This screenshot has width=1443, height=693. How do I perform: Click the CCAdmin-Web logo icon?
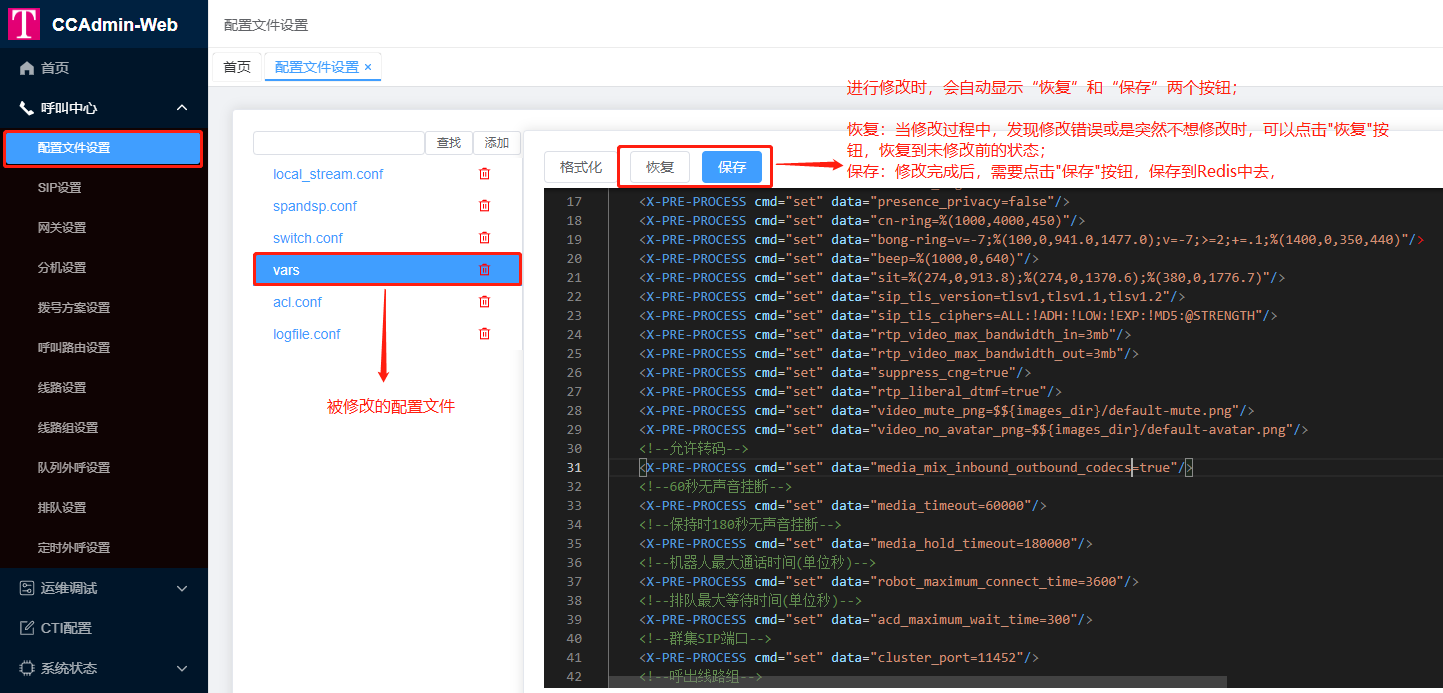[x=24, y=24]
